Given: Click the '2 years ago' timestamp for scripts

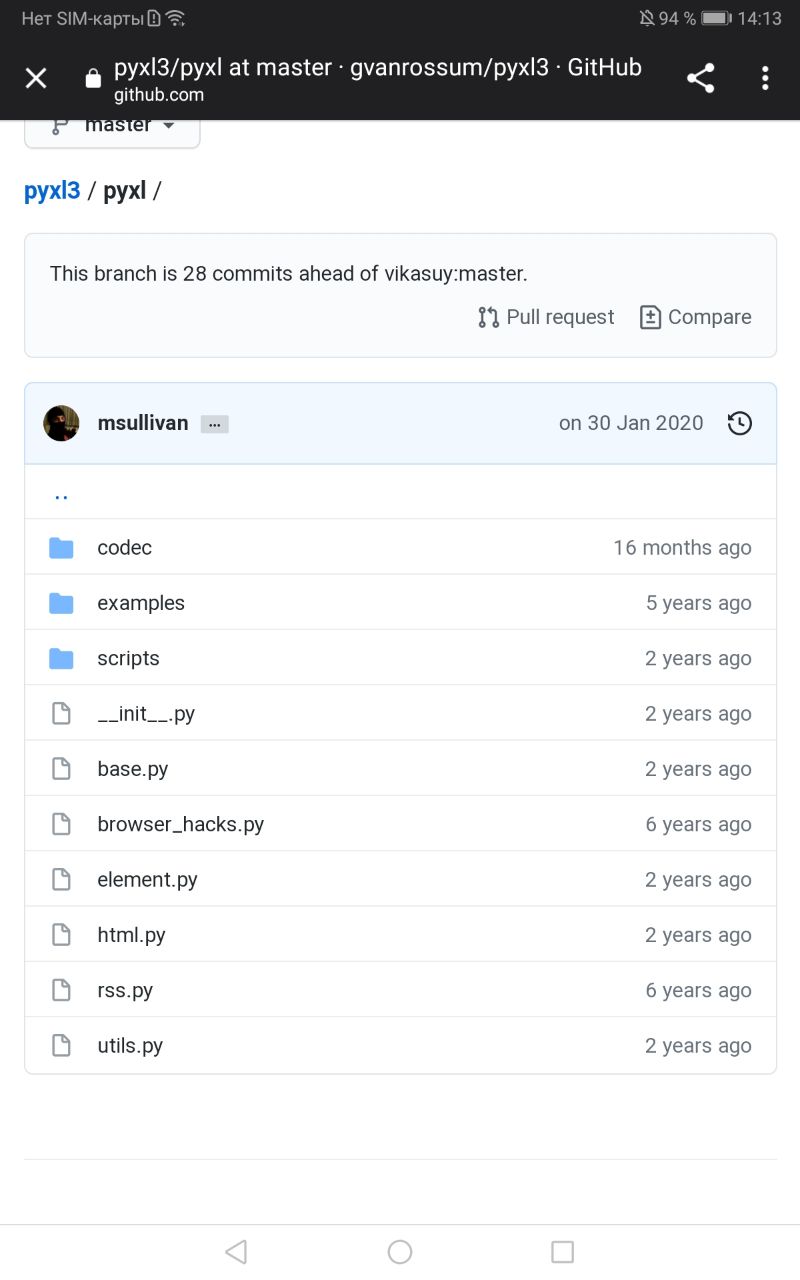Looking at the screenshot, I should click(x=698, y=658).
